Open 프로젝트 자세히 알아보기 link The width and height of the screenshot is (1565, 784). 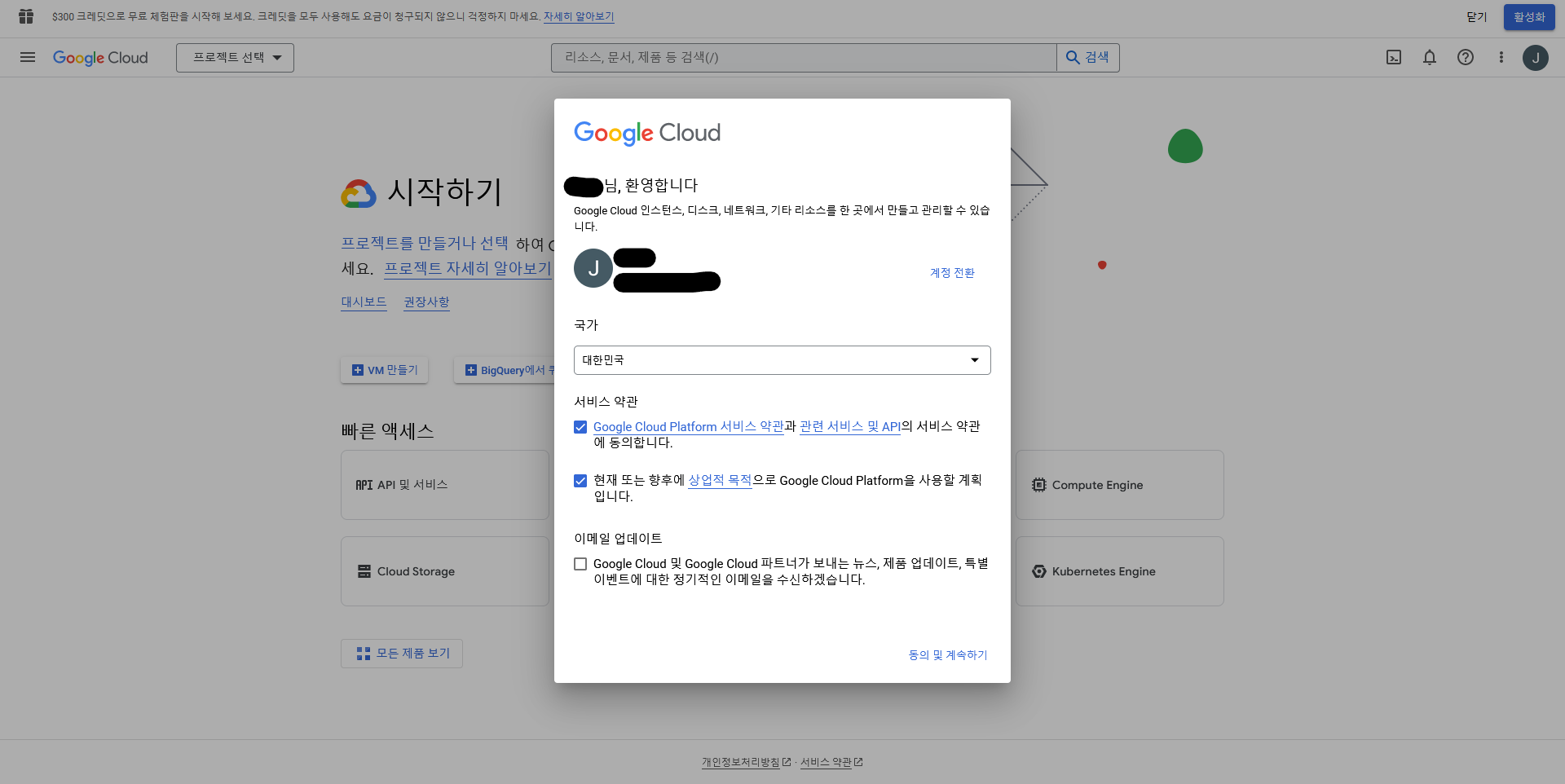[468, 268]
